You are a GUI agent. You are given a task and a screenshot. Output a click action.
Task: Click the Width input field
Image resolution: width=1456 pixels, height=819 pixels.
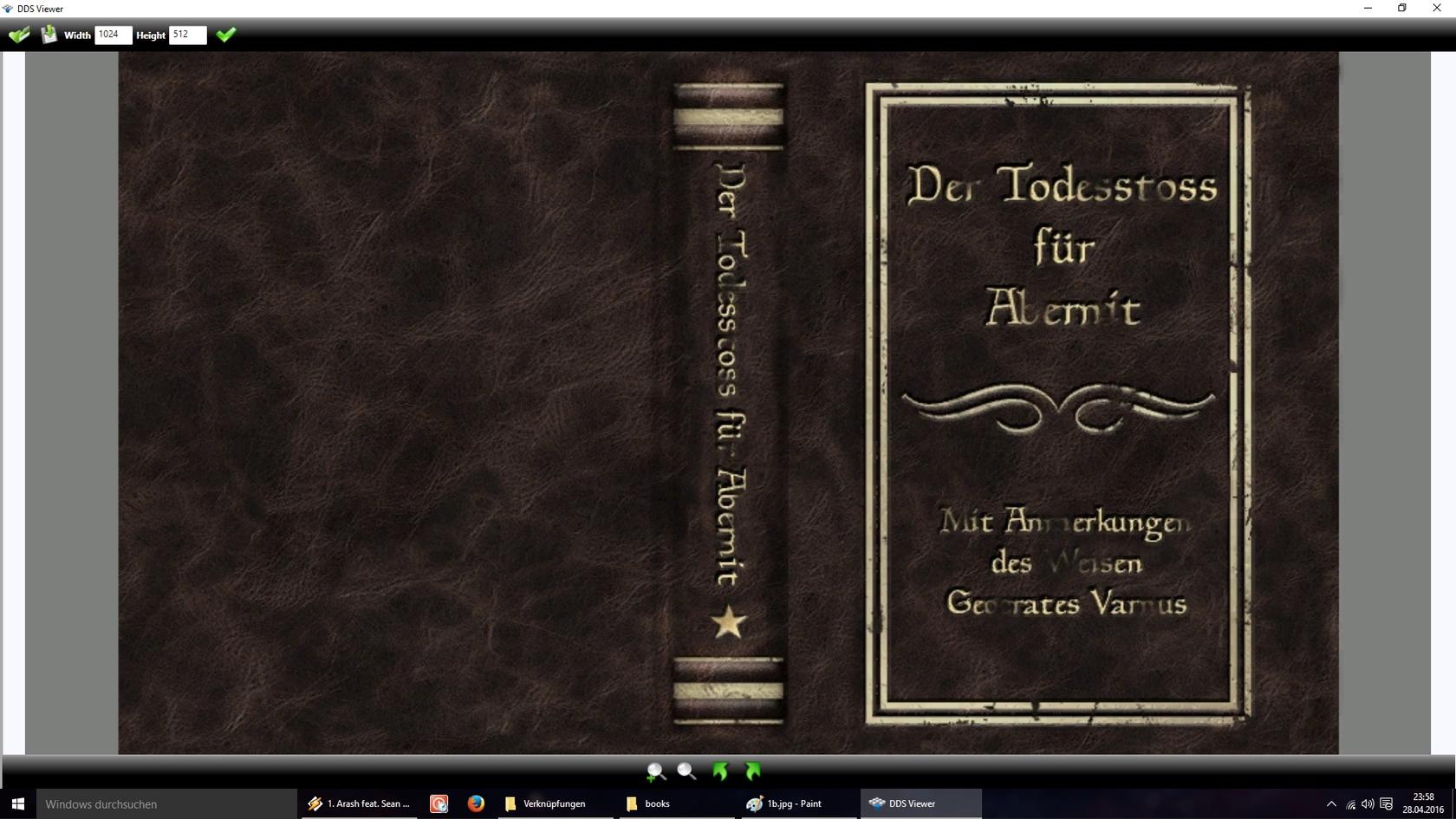click(x=113, y=35)
